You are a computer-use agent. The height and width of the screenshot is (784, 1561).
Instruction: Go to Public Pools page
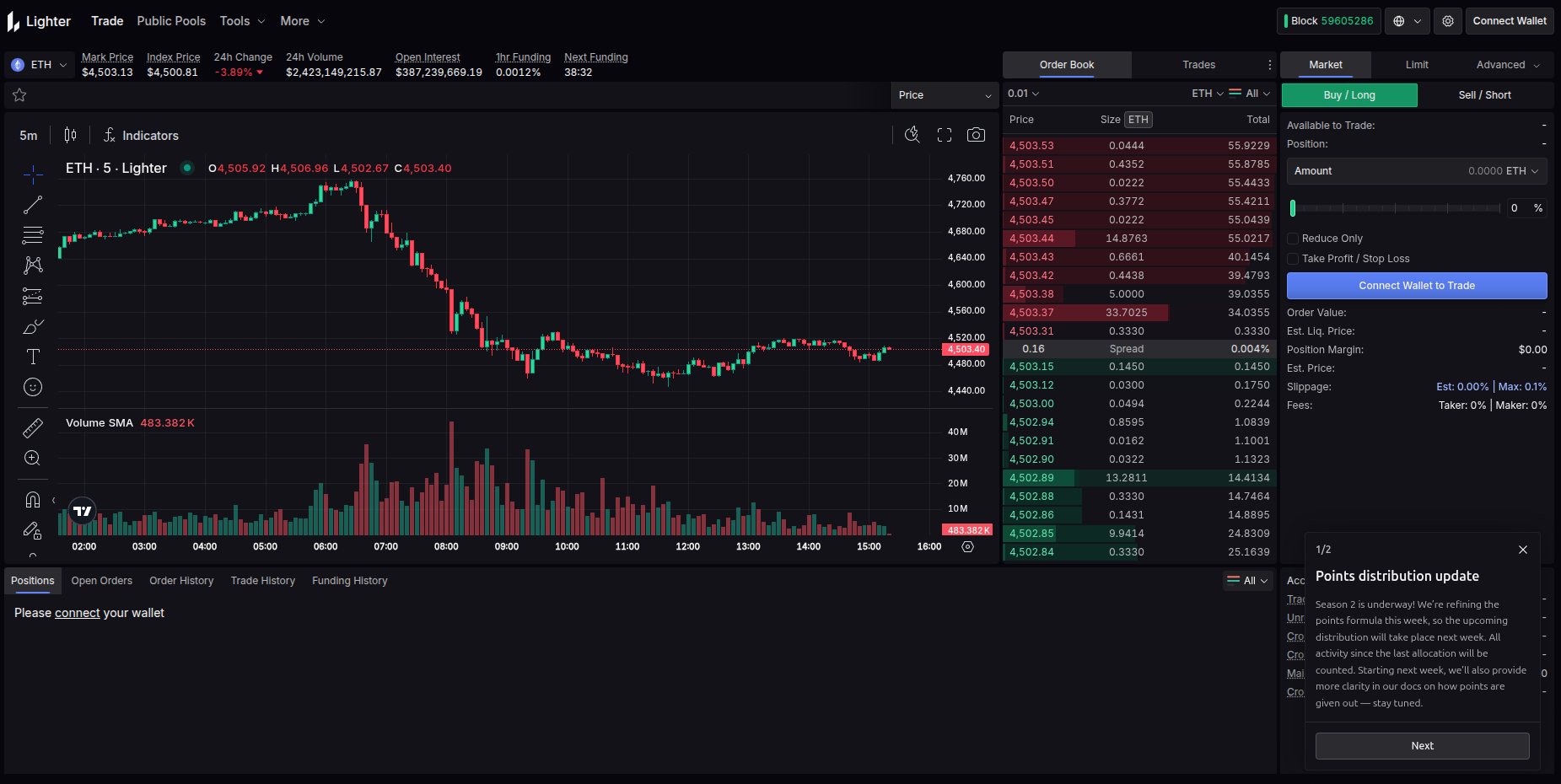171,21
